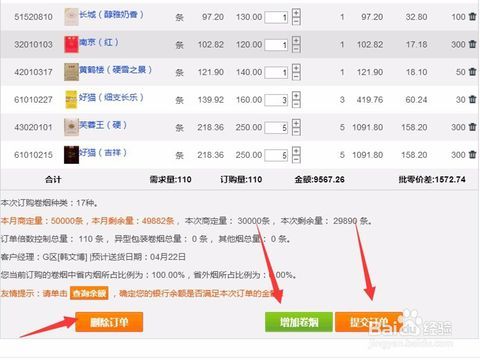Open product link 南京 (红)
The height and width of the screenshot is (360, 480).
click(99, 42)
